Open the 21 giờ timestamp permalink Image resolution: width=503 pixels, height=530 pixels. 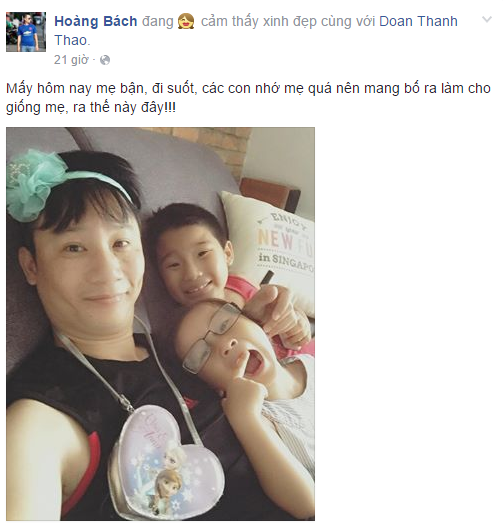click(x=71, y=60)
